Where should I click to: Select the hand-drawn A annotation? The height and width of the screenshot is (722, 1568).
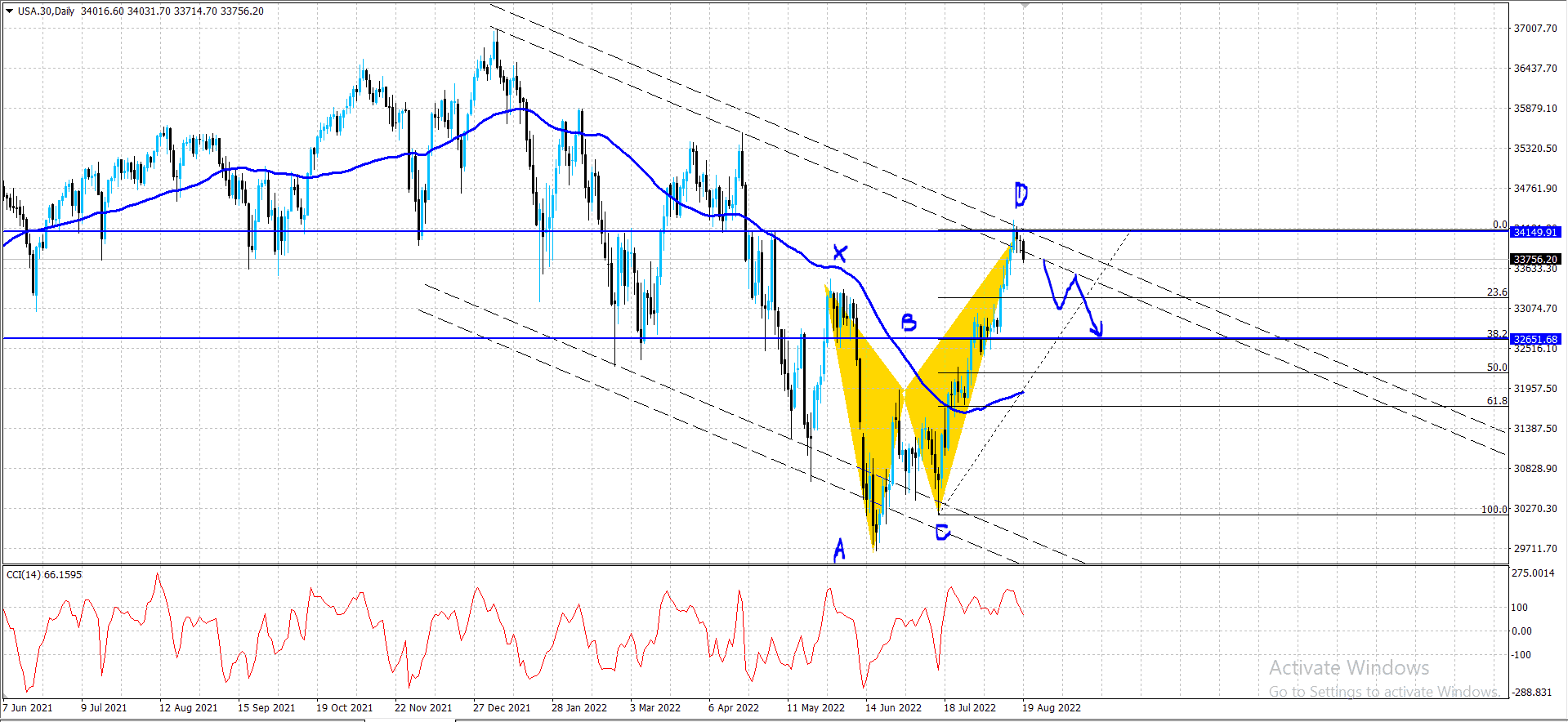[x=839, y=550]
